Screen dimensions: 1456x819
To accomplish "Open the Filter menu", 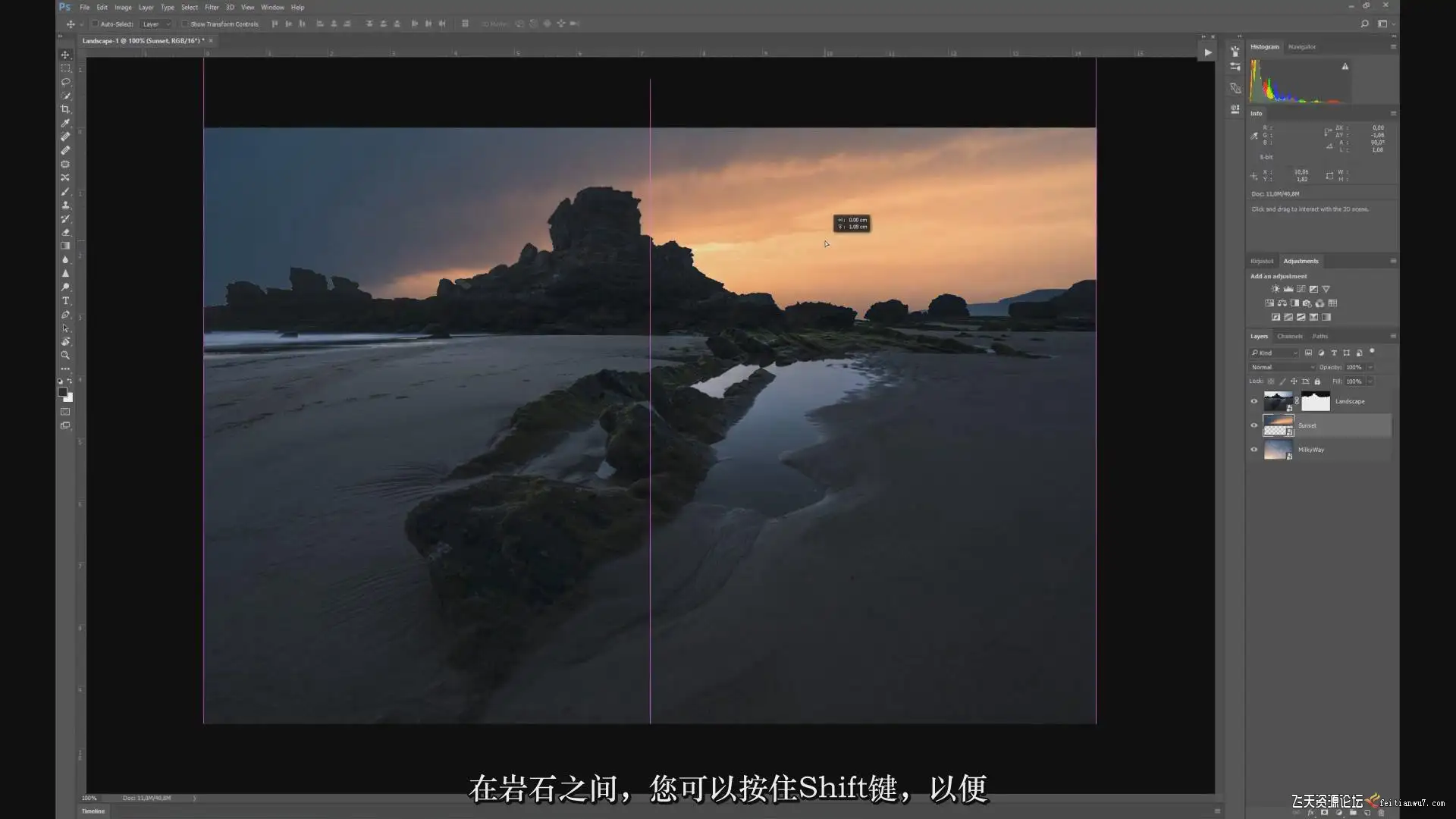I will 212,8.
